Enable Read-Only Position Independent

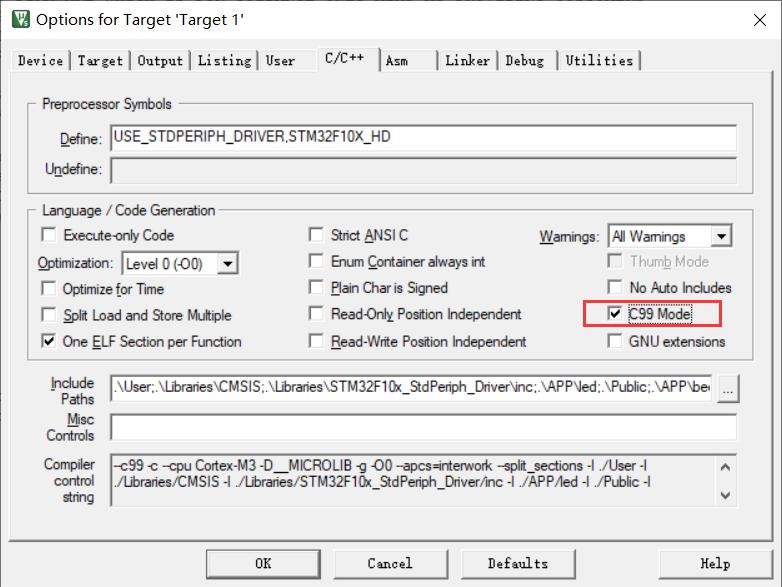316,314
